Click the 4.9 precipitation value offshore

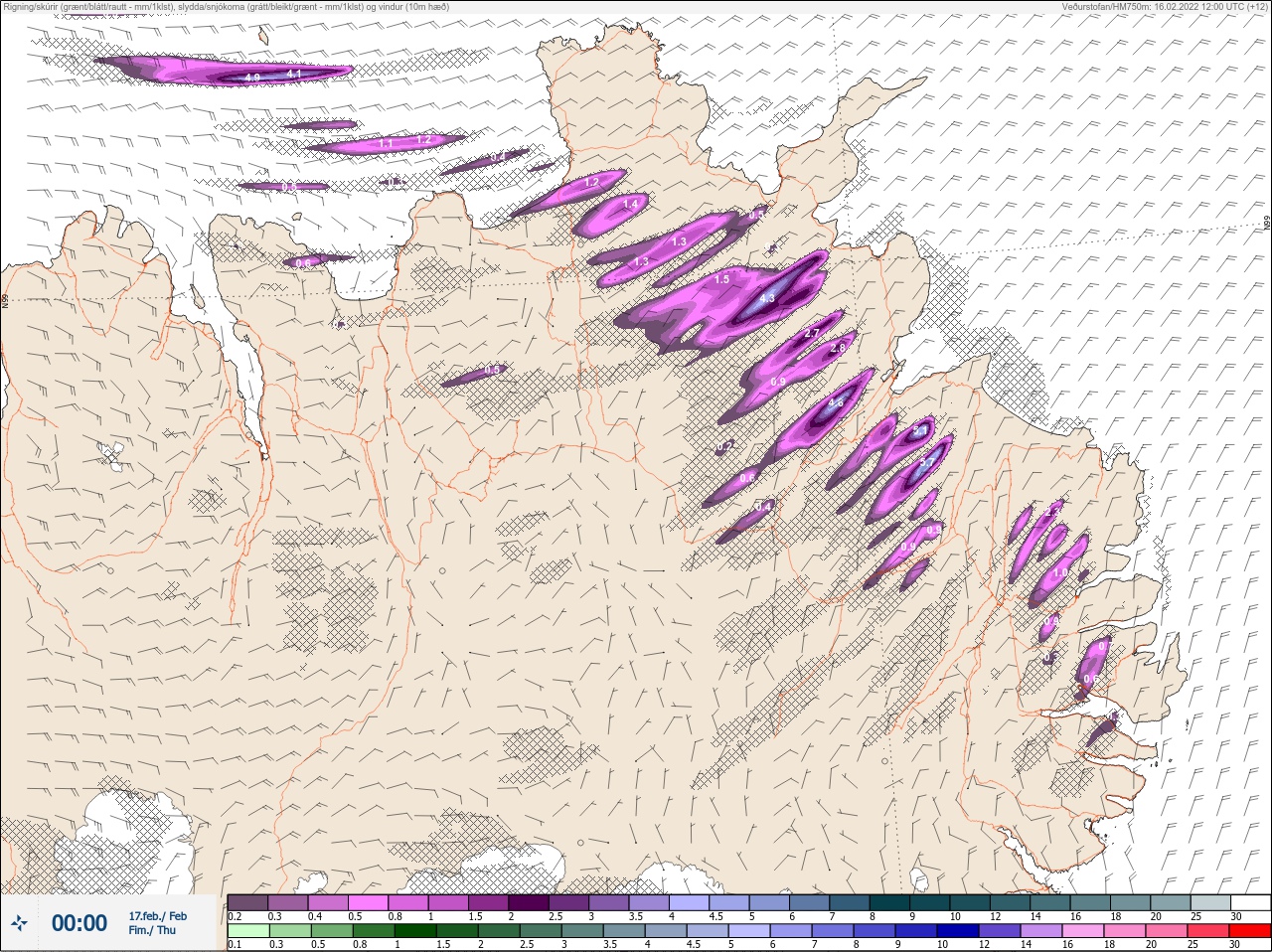point(252,78)
